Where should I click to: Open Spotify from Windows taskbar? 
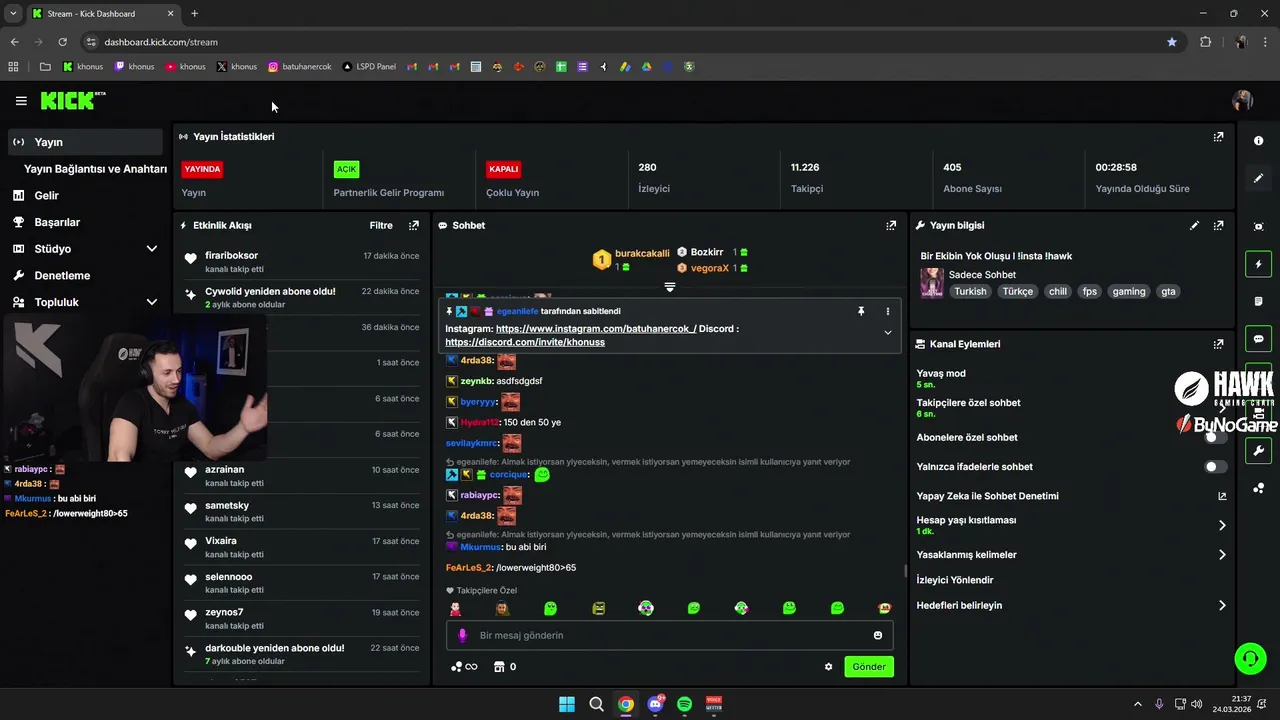coord(684,704)
